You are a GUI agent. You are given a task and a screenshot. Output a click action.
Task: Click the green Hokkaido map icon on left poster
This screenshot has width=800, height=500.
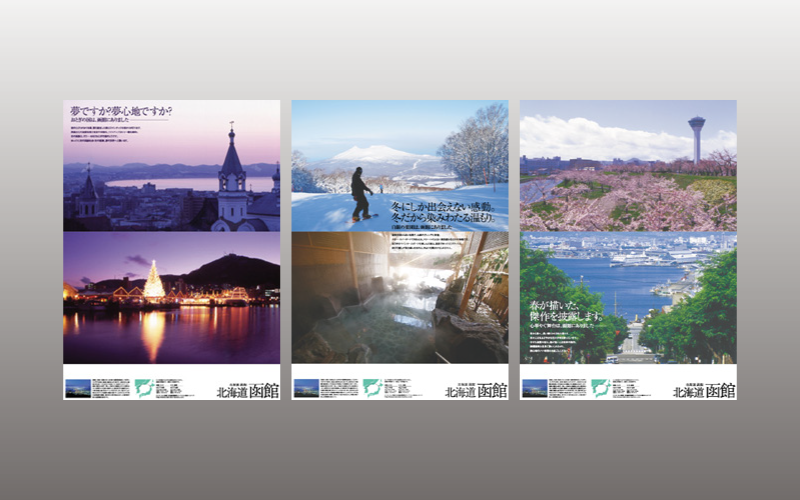pyautogui.click(x=143, y=388)
